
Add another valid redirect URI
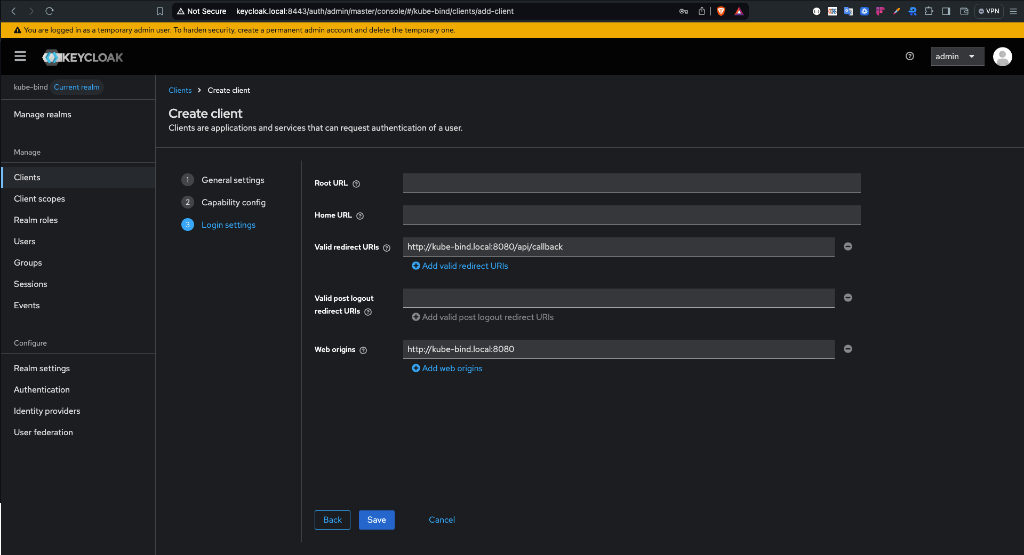460,266
